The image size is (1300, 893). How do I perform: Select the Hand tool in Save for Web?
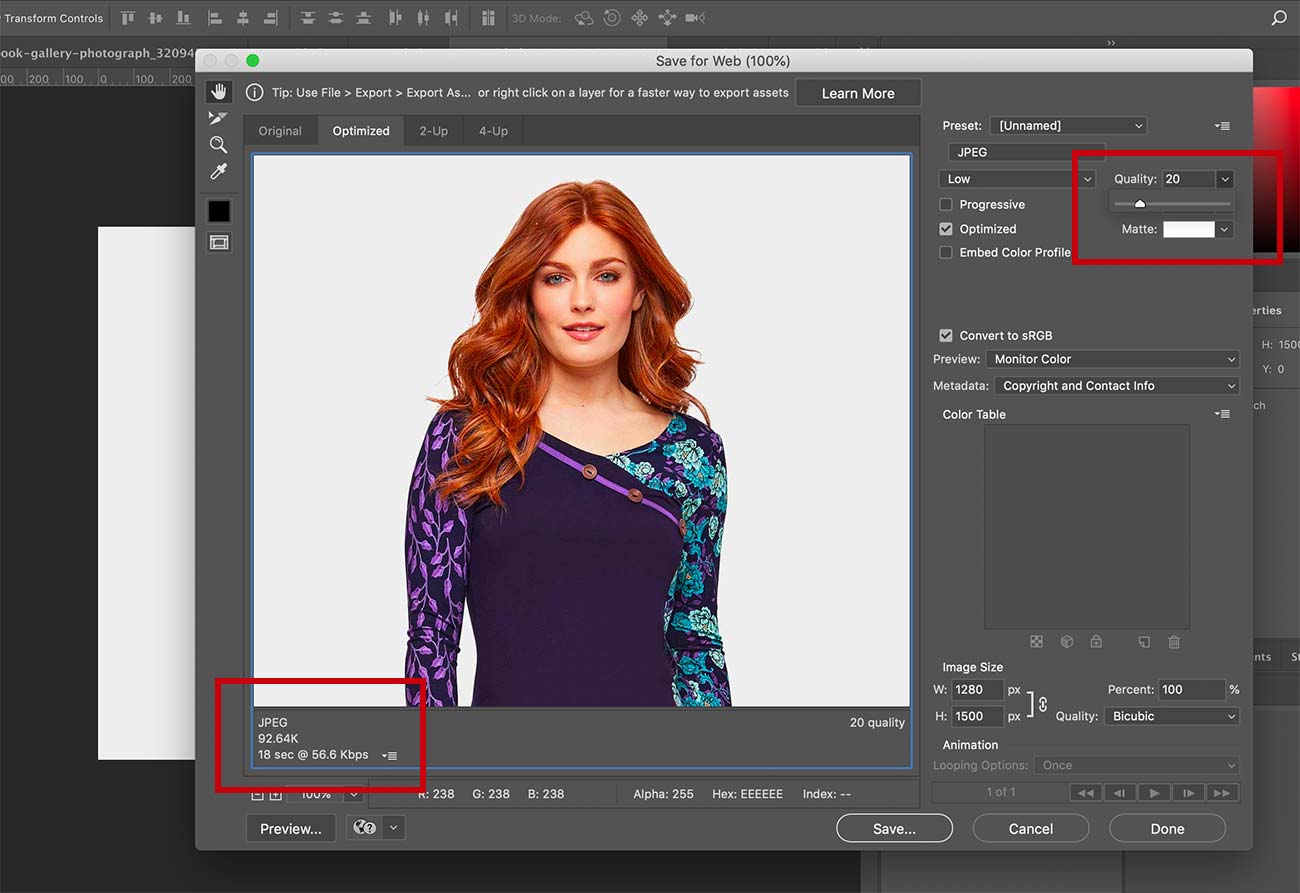click(218, 92)
